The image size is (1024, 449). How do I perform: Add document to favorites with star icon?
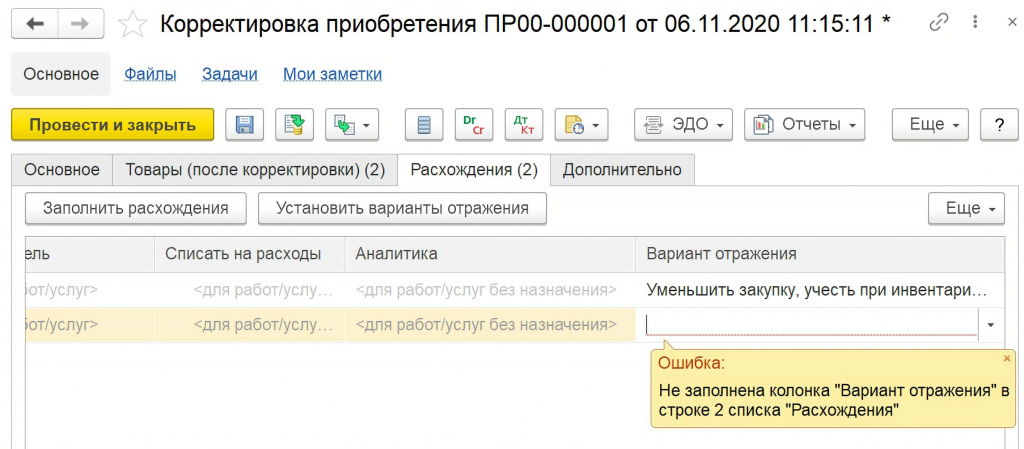click(133, 24)
